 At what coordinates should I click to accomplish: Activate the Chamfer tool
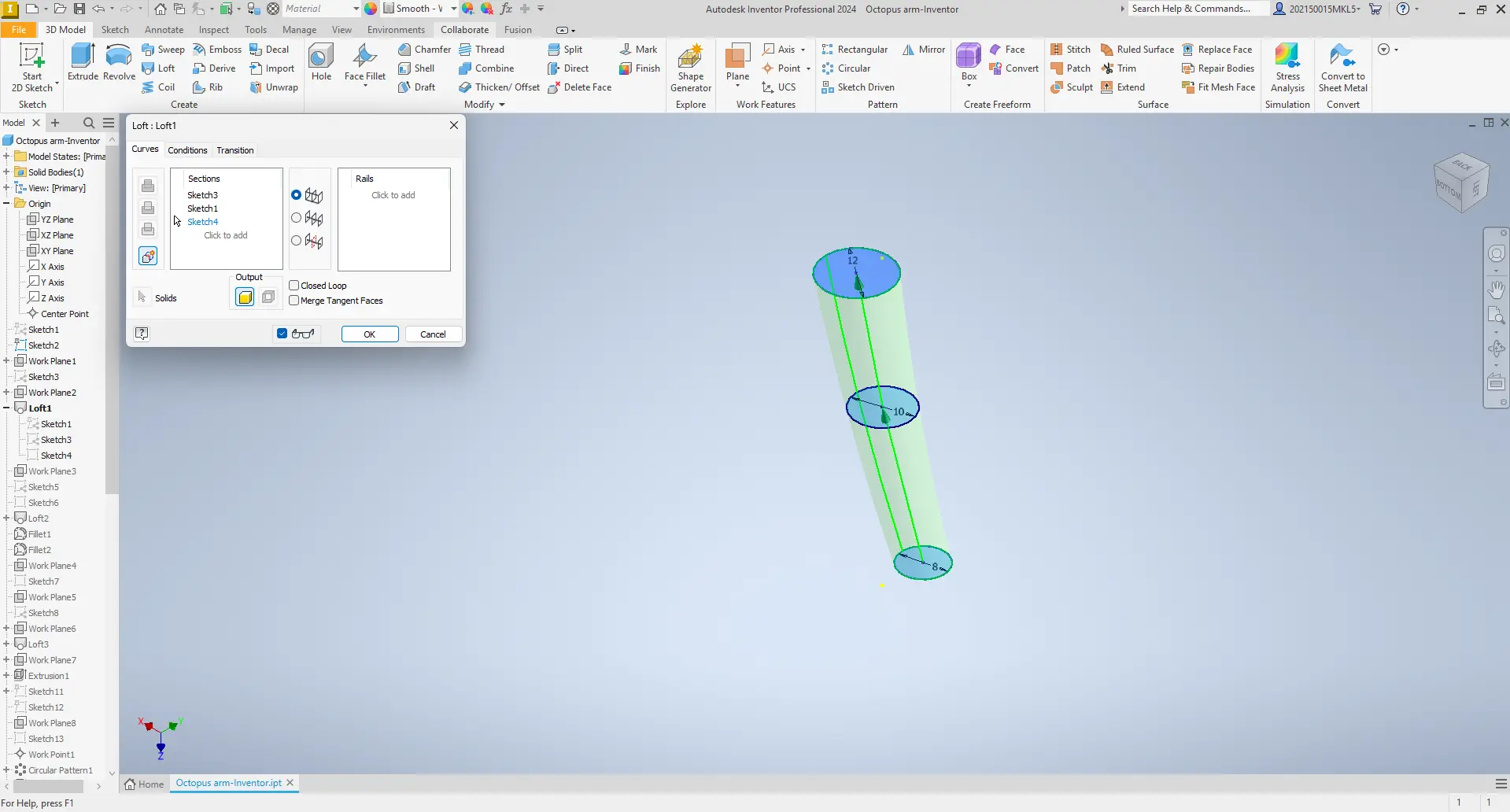coord(425,49)
